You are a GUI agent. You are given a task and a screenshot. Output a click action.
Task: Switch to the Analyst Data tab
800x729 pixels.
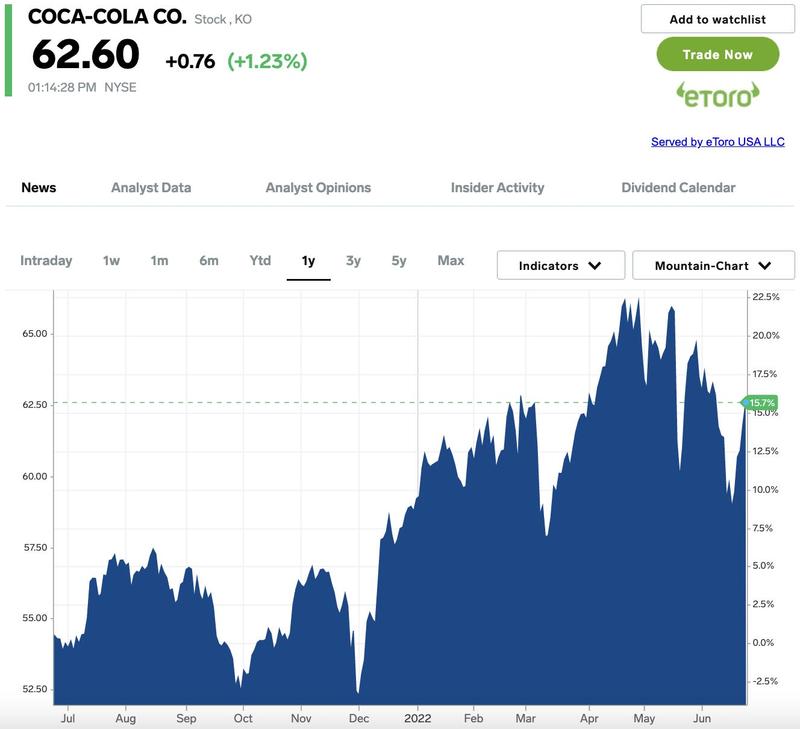[151, 187]
